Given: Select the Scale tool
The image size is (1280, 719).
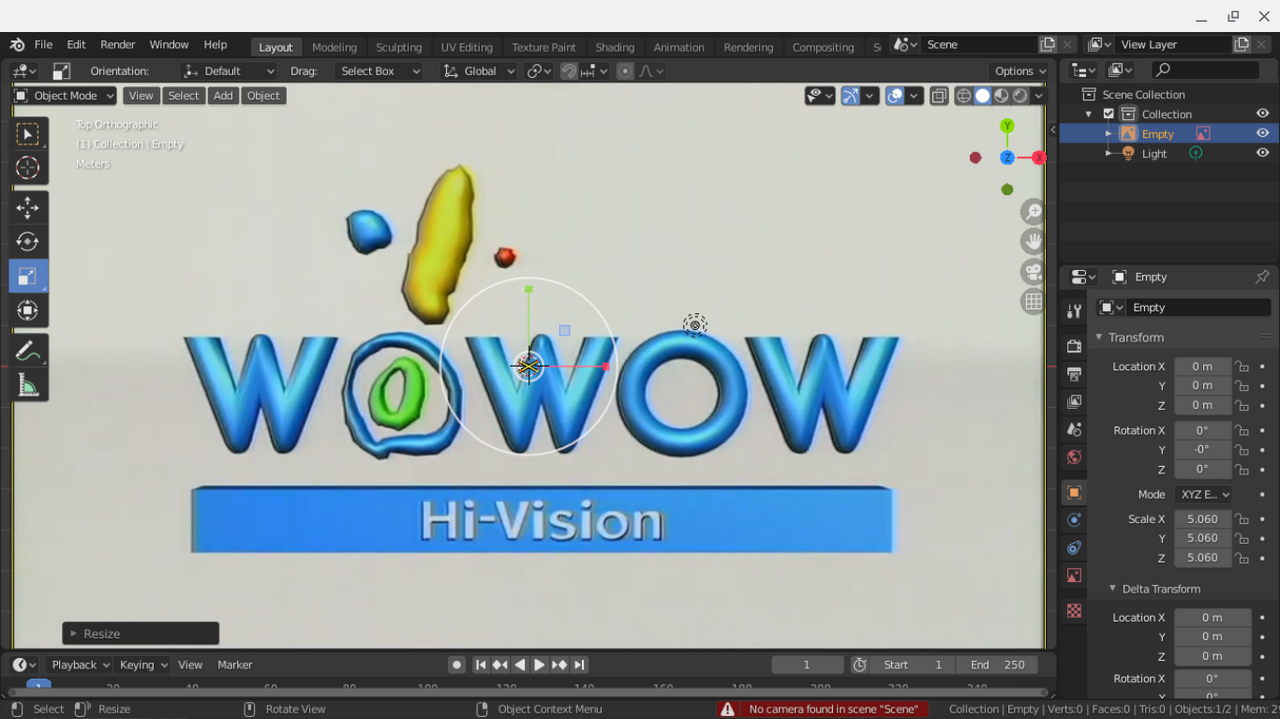Looking at the screenshot, I should pos(28,276).
